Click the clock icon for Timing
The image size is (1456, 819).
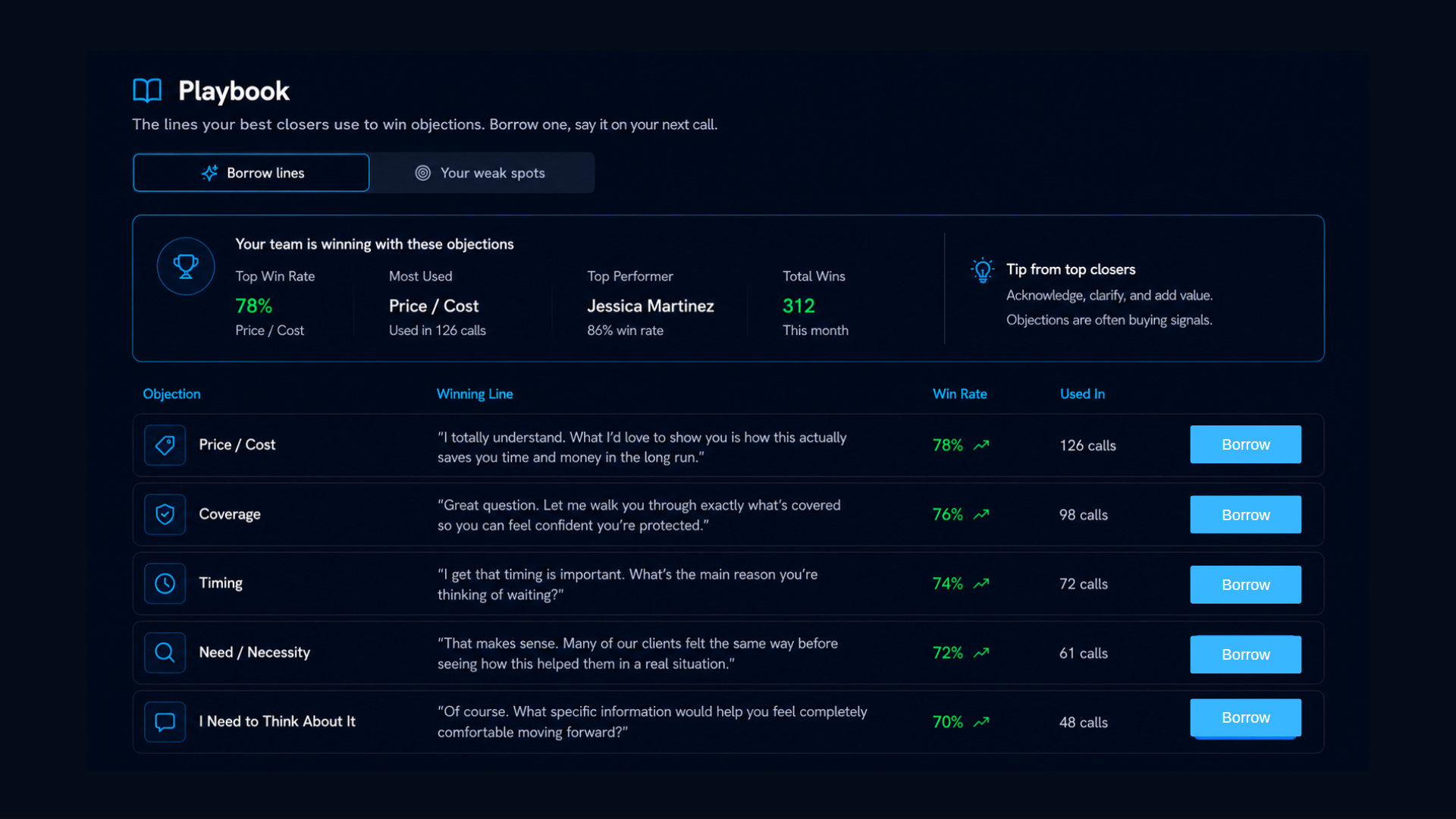(165, 583)
